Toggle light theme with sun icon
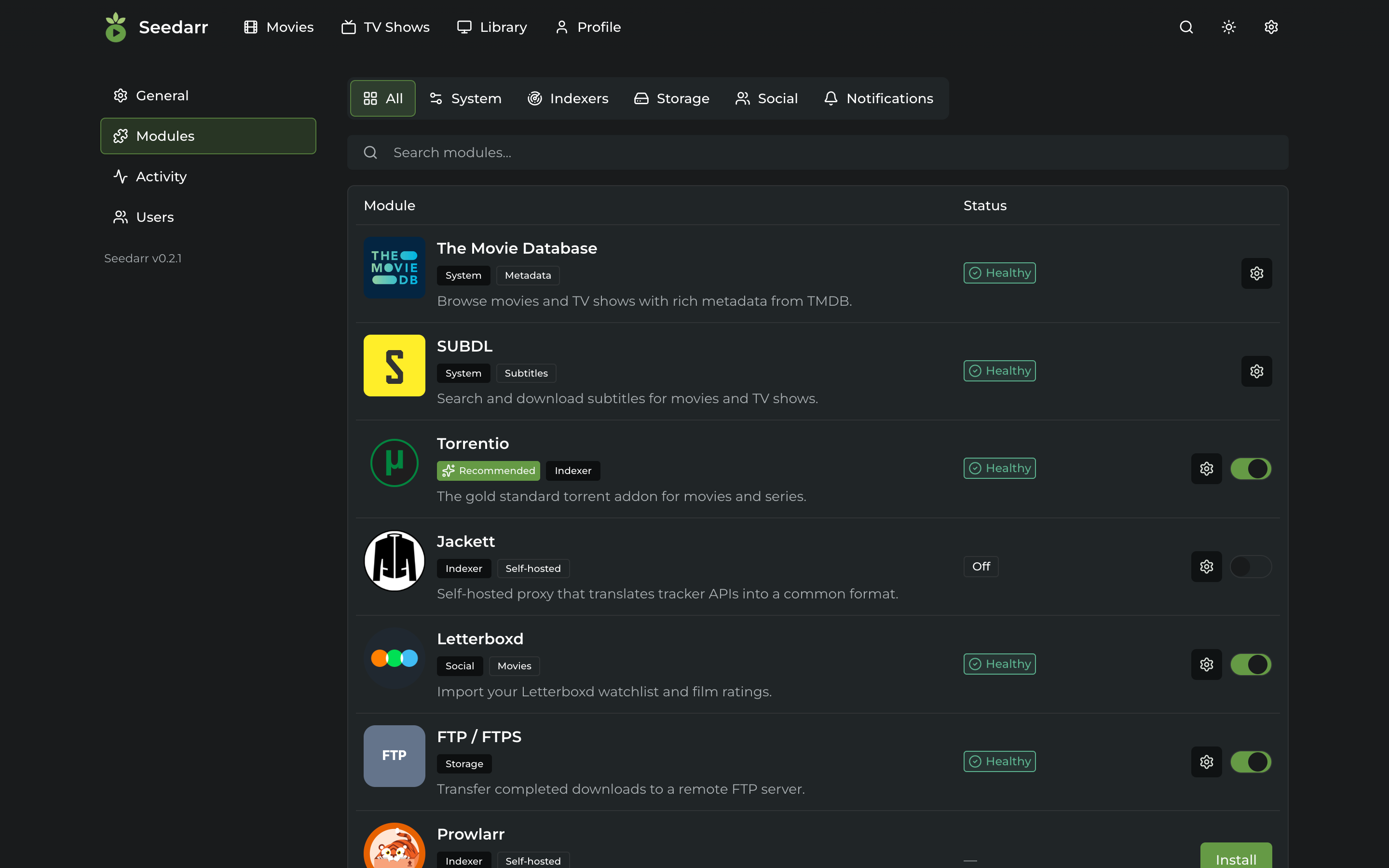The height and width of the screenshot is (868, 1389). (x=1228, y=27)
